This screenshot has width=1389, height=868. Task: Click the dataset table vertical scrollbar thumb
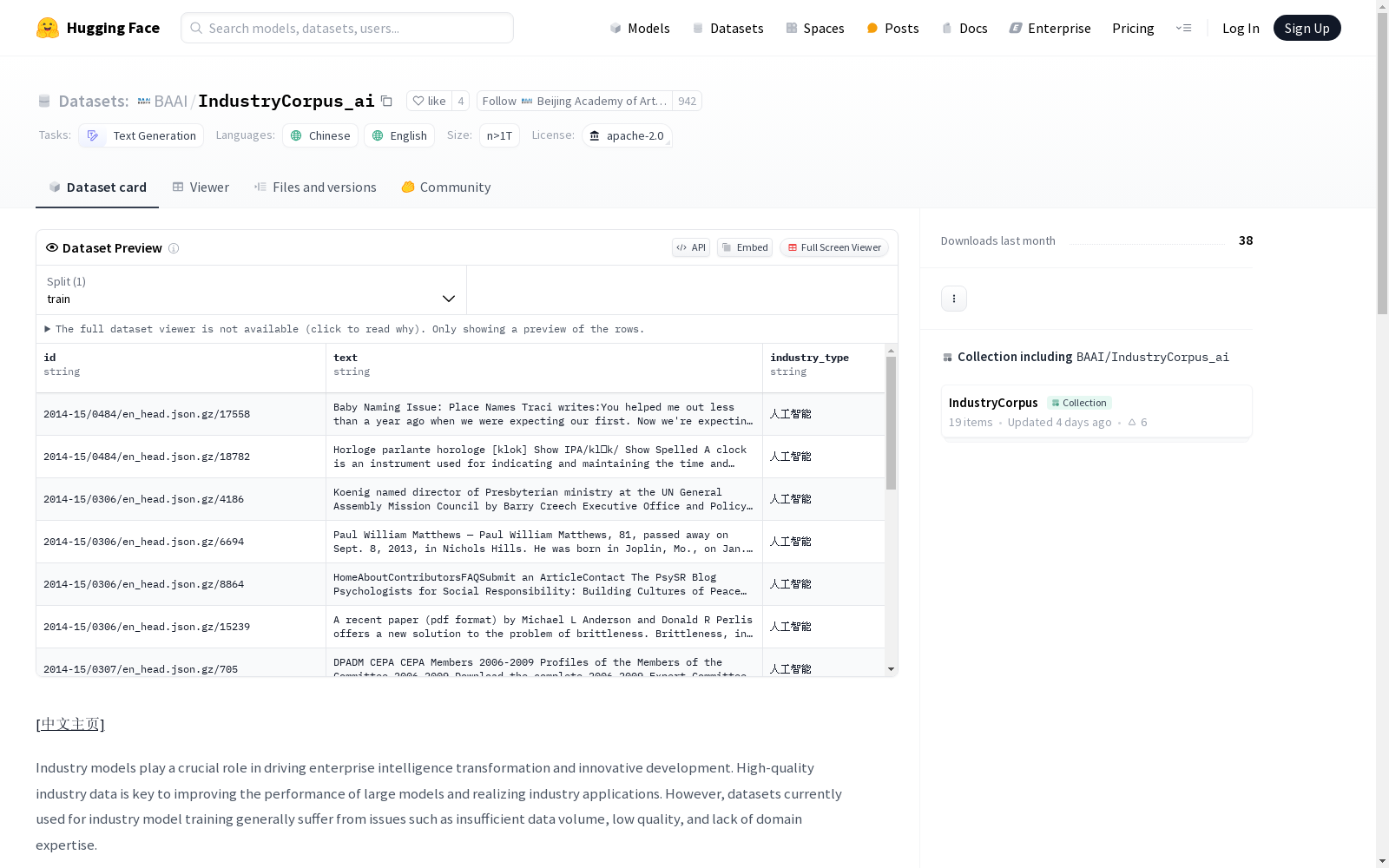[891, 423]
